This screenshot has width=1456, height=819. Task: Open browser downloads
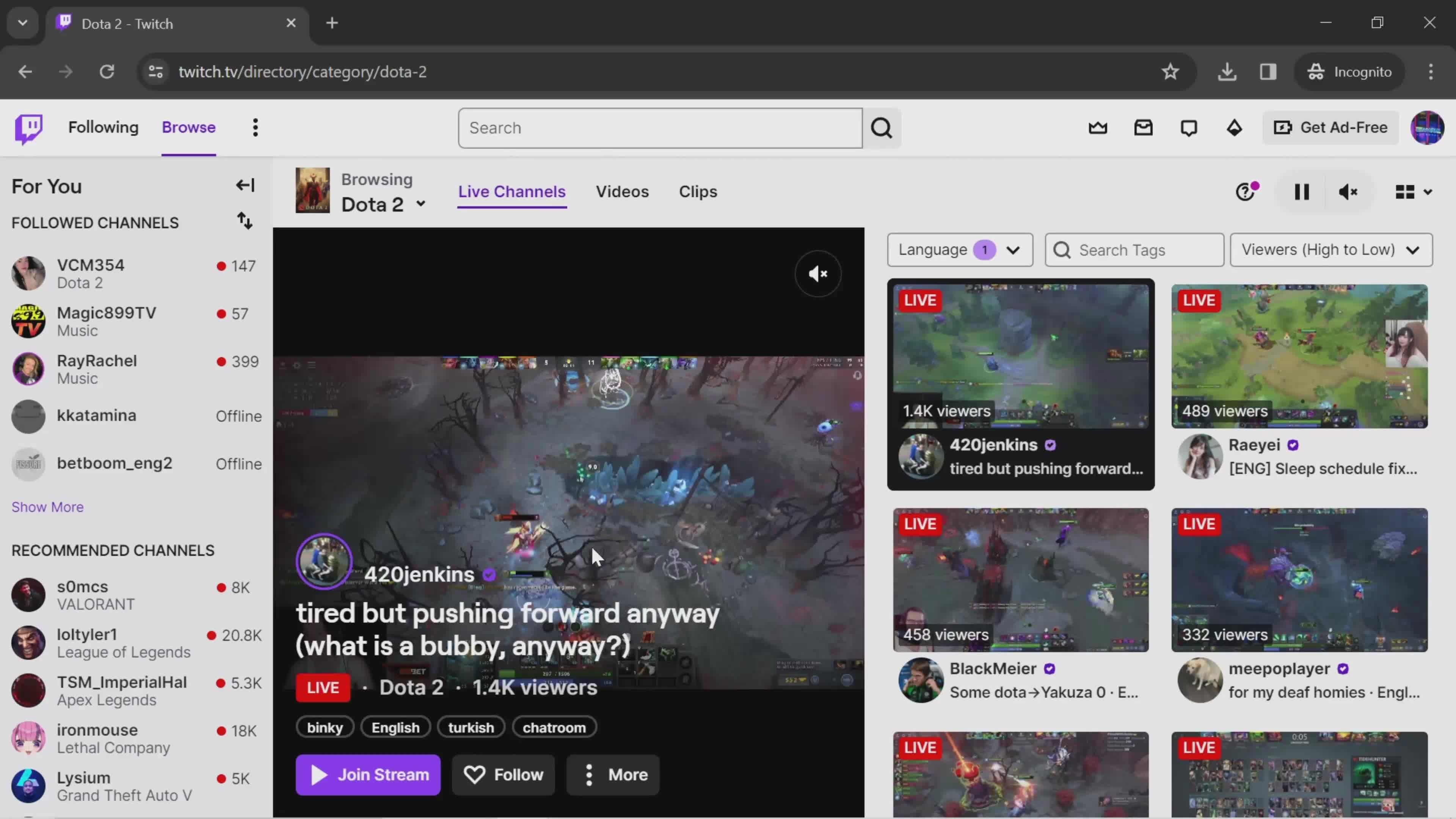click(x=1227, y=72)
